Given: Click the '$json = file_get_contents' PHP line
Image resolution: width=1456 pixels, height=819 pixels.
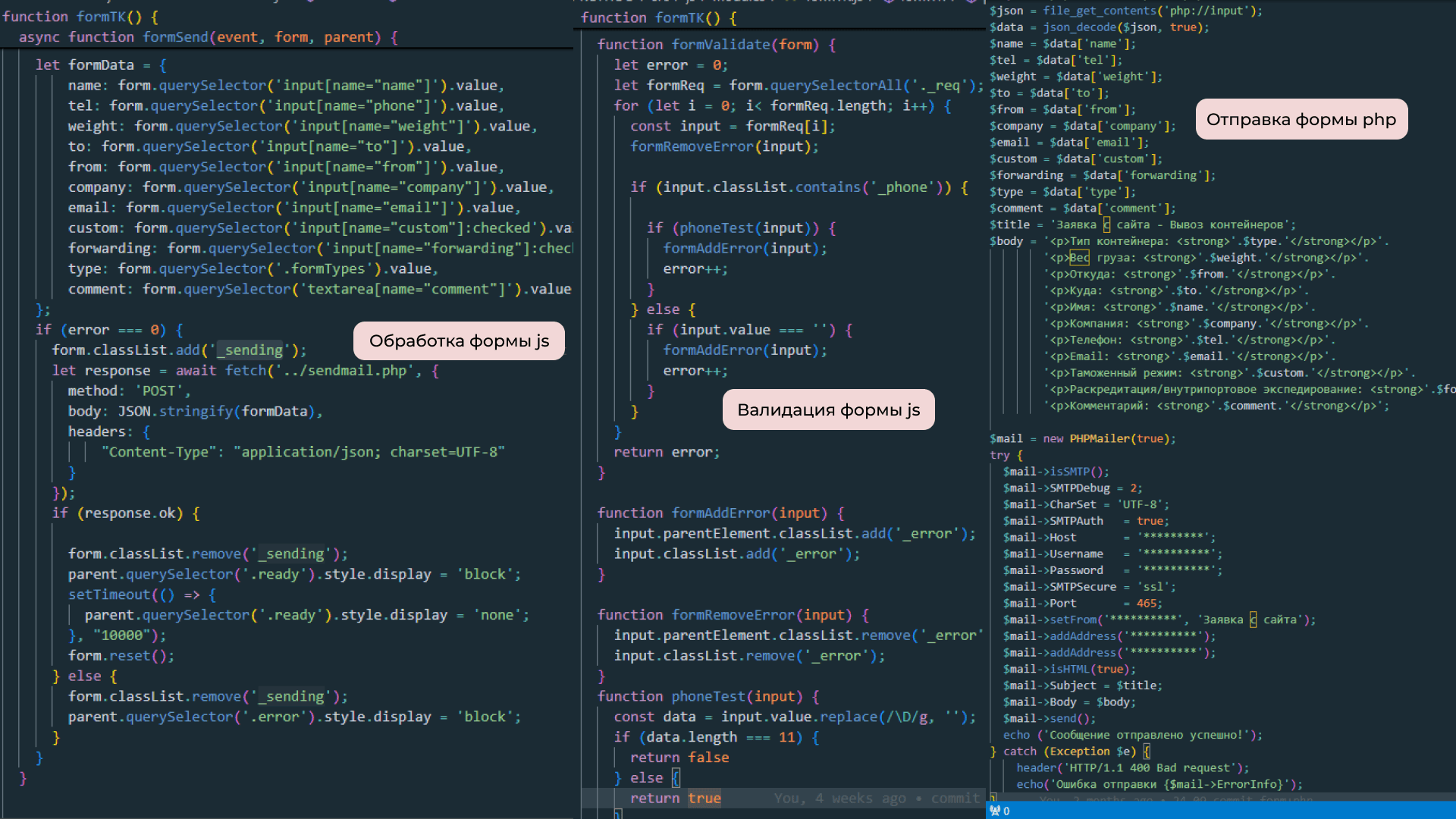Looking at the screenshot, I should pyautogui.click(x=1126, y=11).
